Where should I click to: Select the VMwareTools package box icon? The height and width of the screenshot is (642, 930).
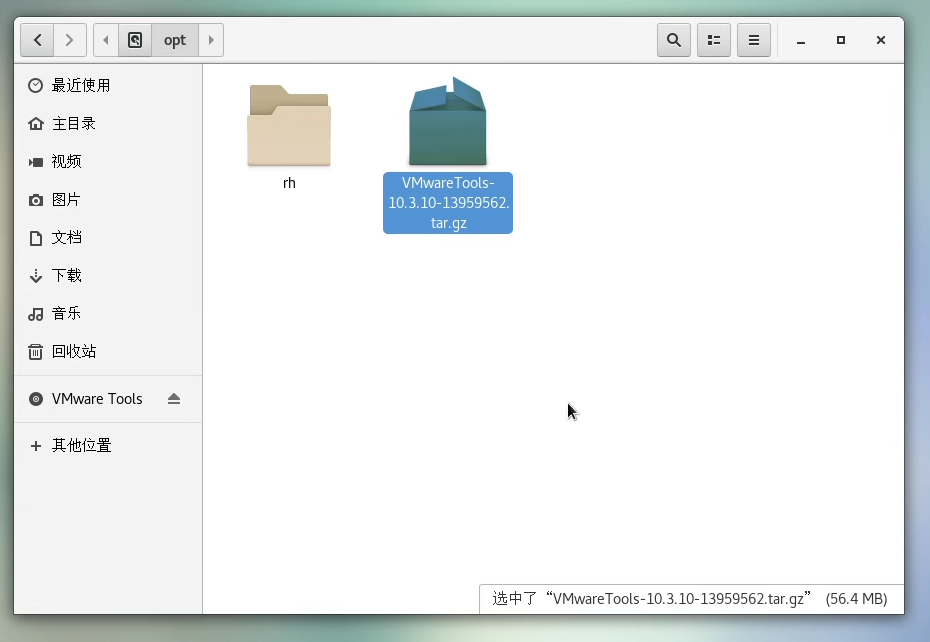click(448, 122)
